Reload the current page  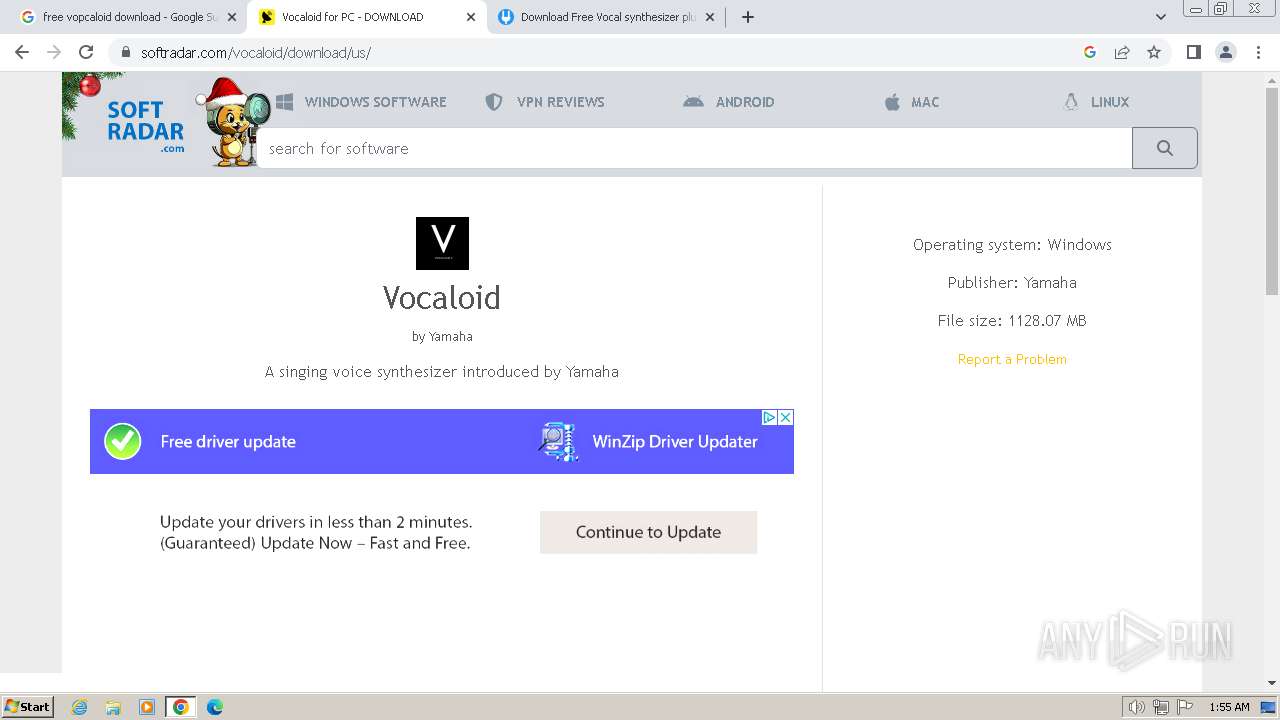(x=86, y=52)
